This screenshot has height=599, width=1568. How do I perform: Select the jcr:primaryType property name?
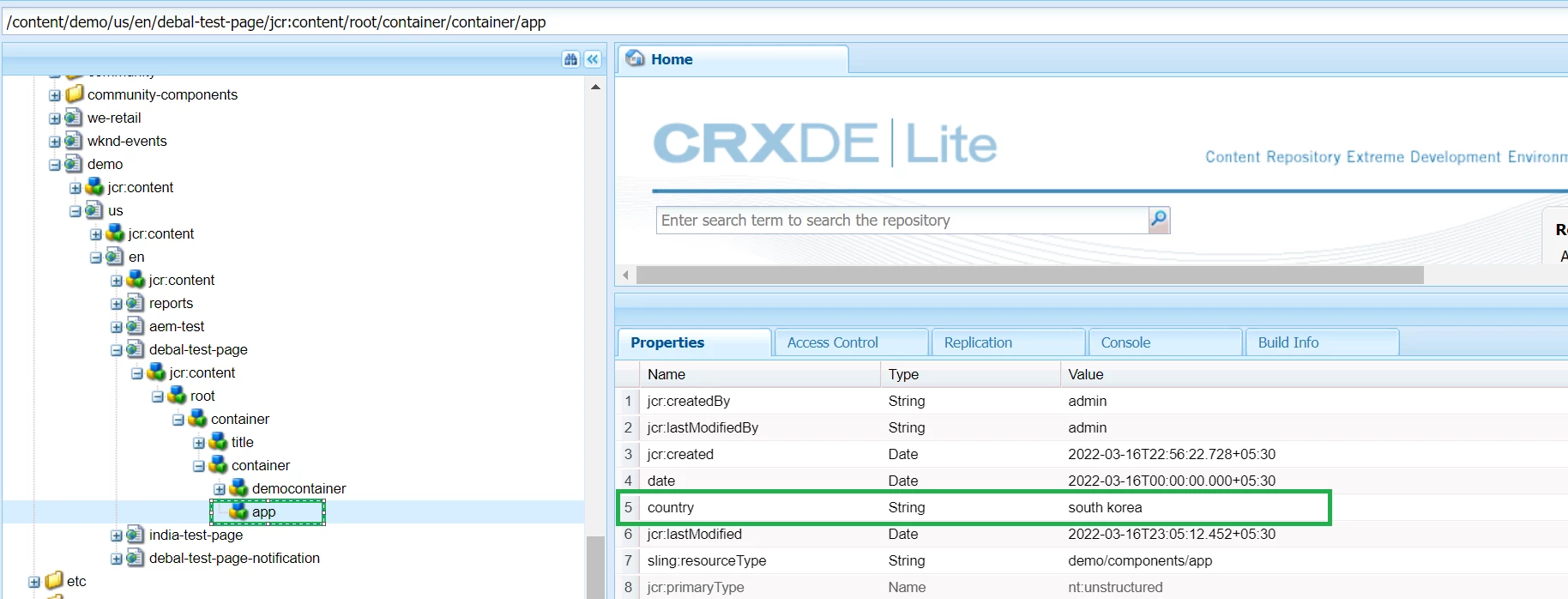coord(695,587)
